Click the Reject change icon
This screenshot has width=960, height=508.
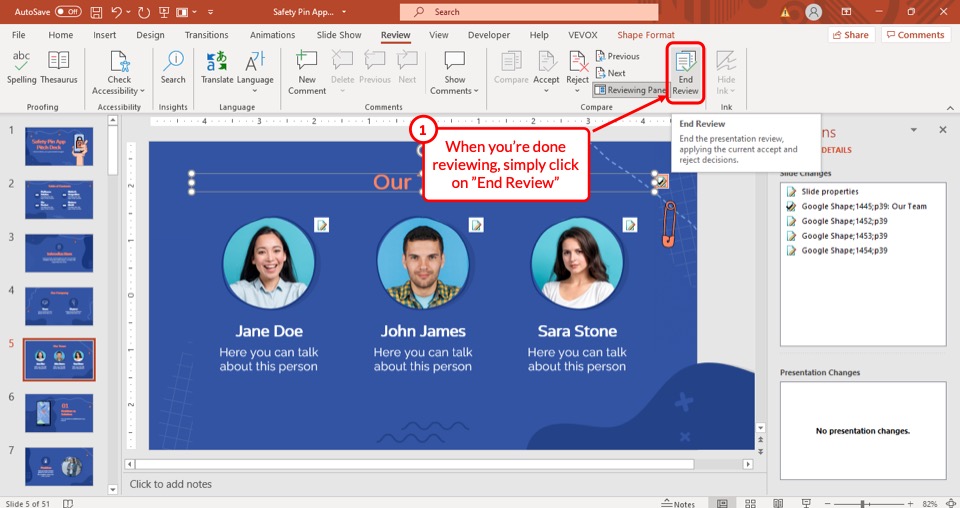coord(577,62)
